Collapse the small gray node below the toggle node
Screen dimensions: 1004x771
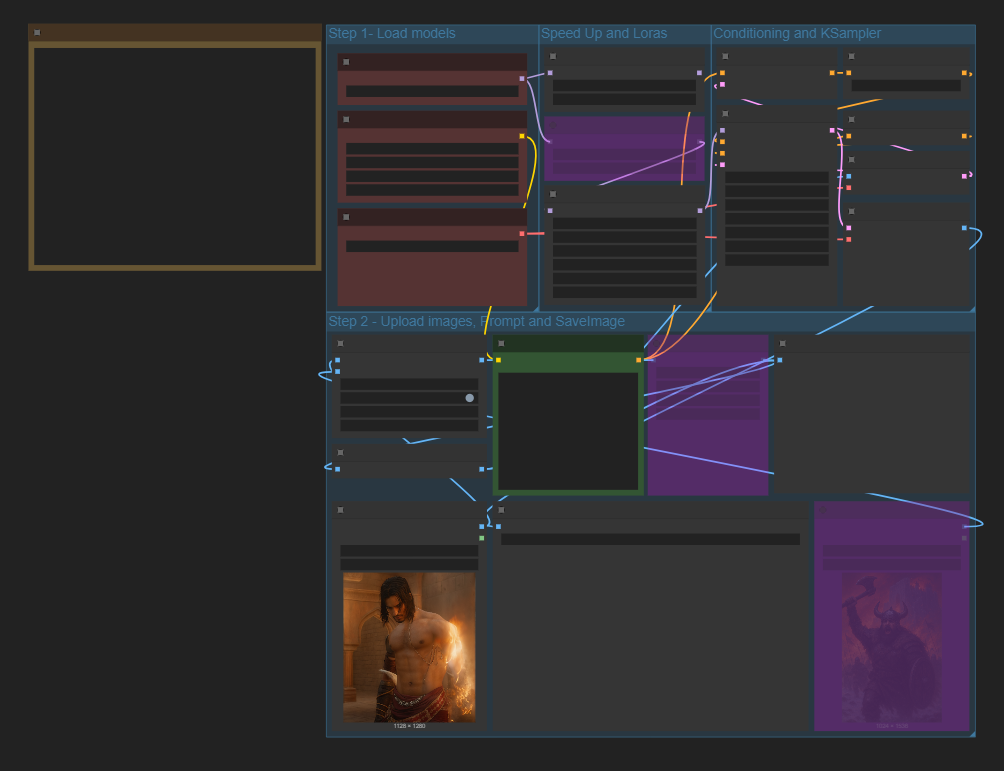click(341, 453)
